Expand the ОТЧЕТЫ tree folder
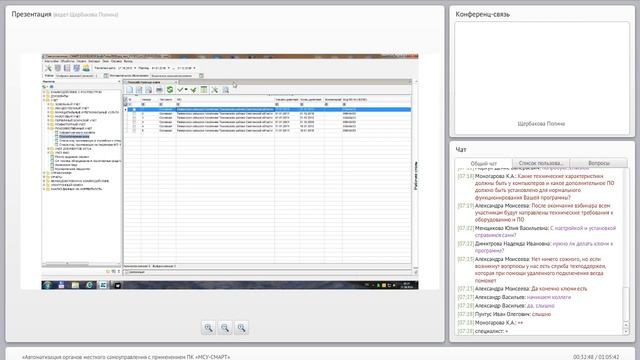640x360 pixels. point(44,177)
